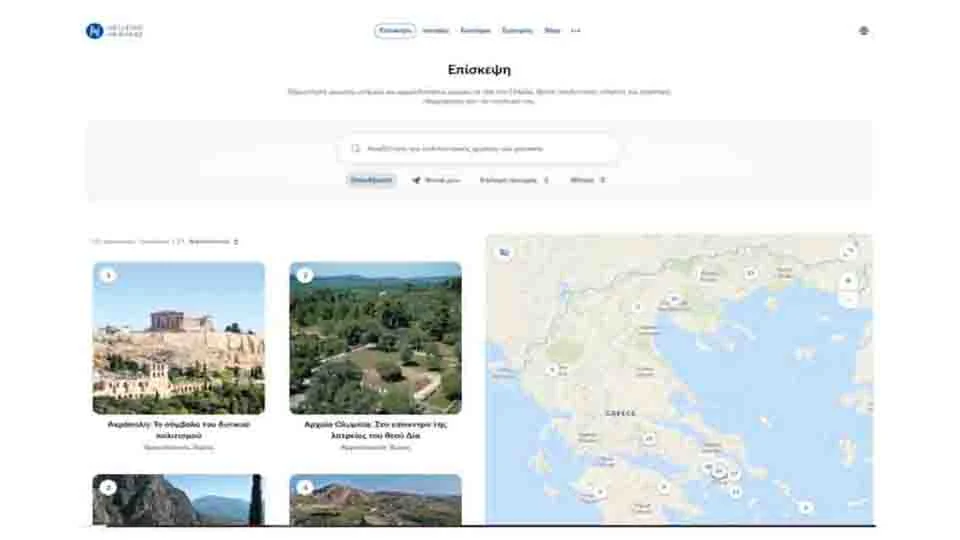This screenshot has height=540, width=960.
Task: Expand the map to fullscreen
Action: [848, 252]
